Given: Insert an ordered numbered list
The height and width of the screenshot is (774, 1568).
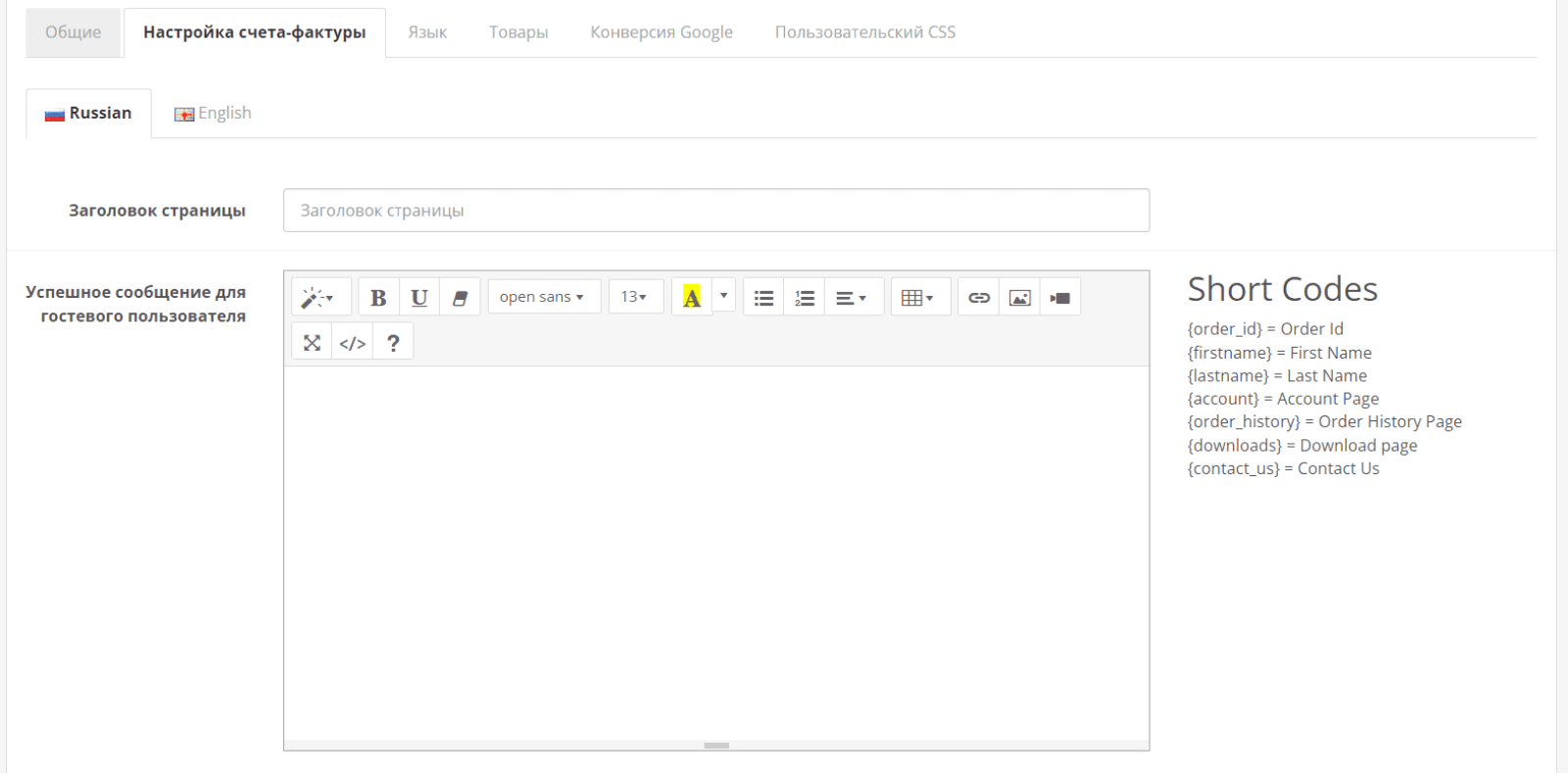Looking at the screenshot, I should (805, 297).
